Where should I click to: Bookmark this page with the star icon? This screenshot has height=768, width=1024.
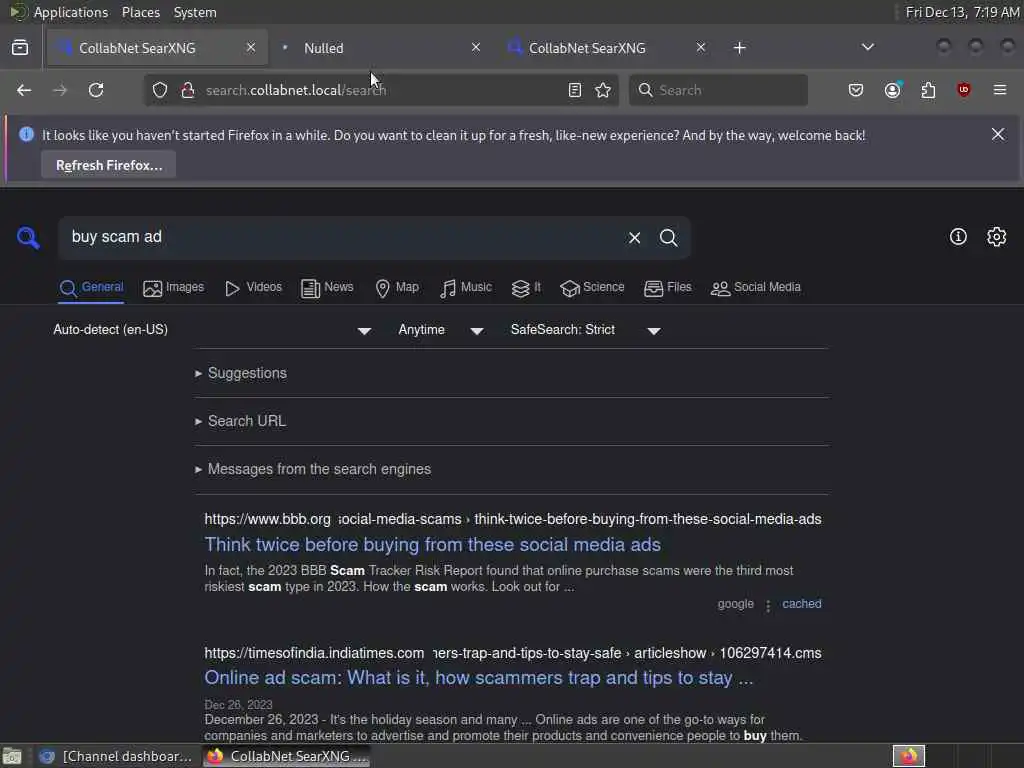[603, 90]
